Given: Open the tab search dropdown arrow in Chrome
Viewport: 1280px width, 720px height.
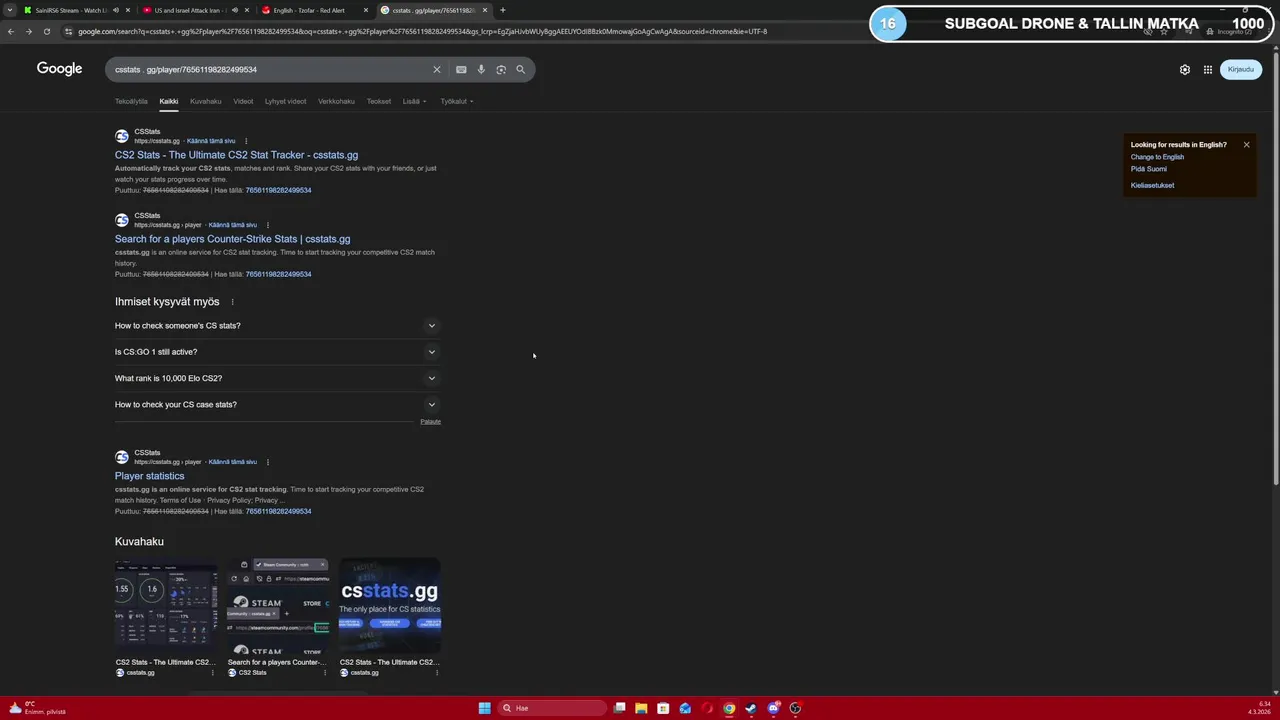Looking at the screenshot, I should tap(11, 10).
